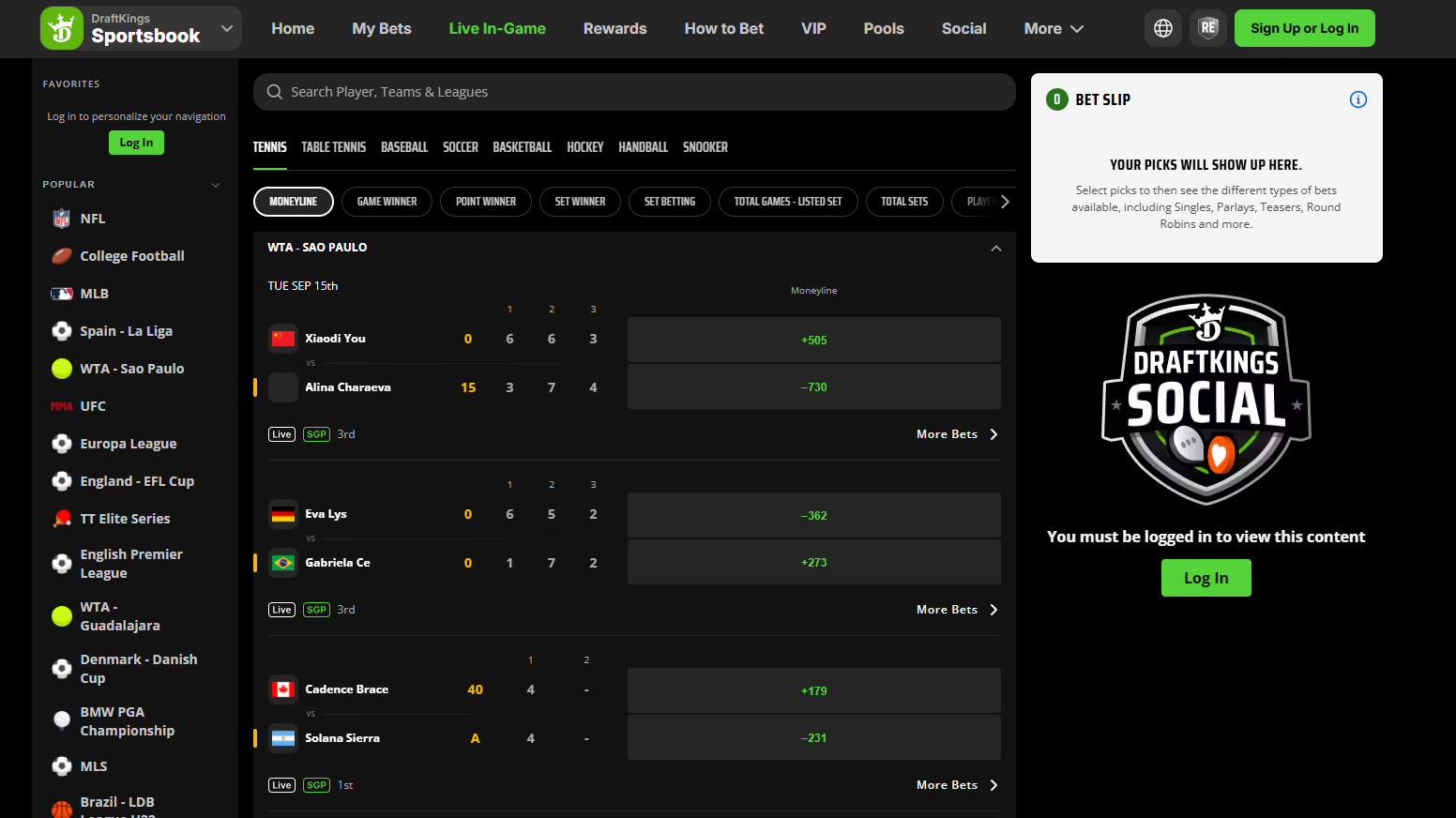
Task: Click the WTA - Guadalajara tennis ball icon
Action: [x=62, y=616]
